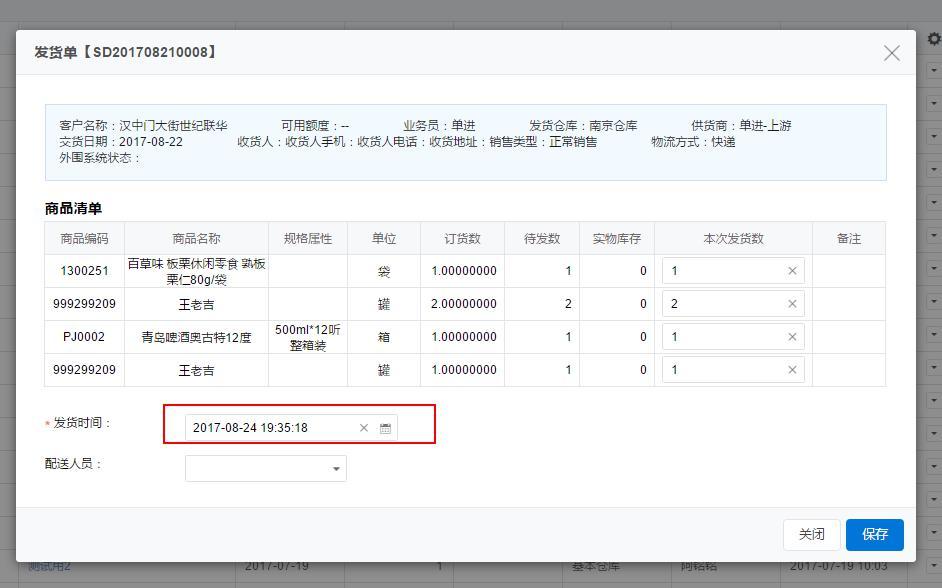Clear shipment quantity in second 王老吉 row
The height and width of the screenshot is (588, 942).
(792, 370)
